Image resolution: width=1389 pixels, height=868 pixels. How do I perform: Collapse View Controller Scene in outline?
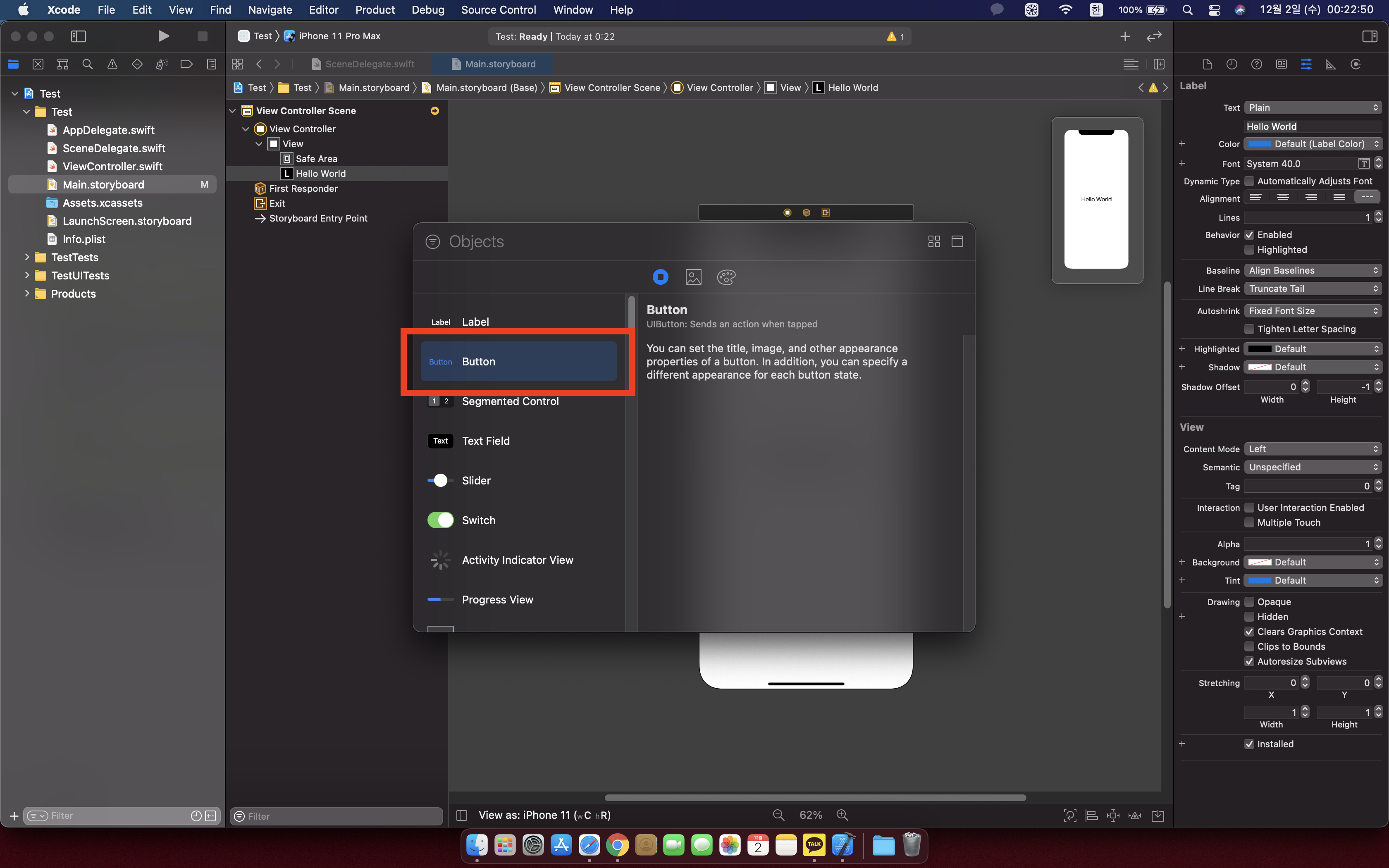point(232,111)
